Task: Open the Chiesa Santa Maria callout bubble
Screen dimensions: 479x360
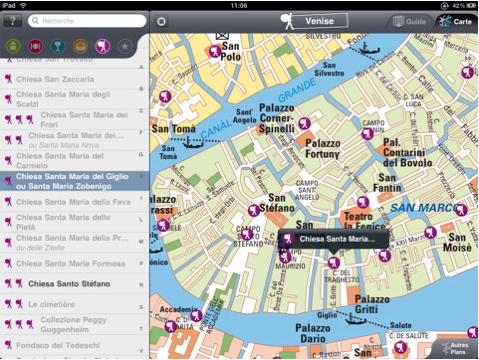Action: tap(333, 239)
